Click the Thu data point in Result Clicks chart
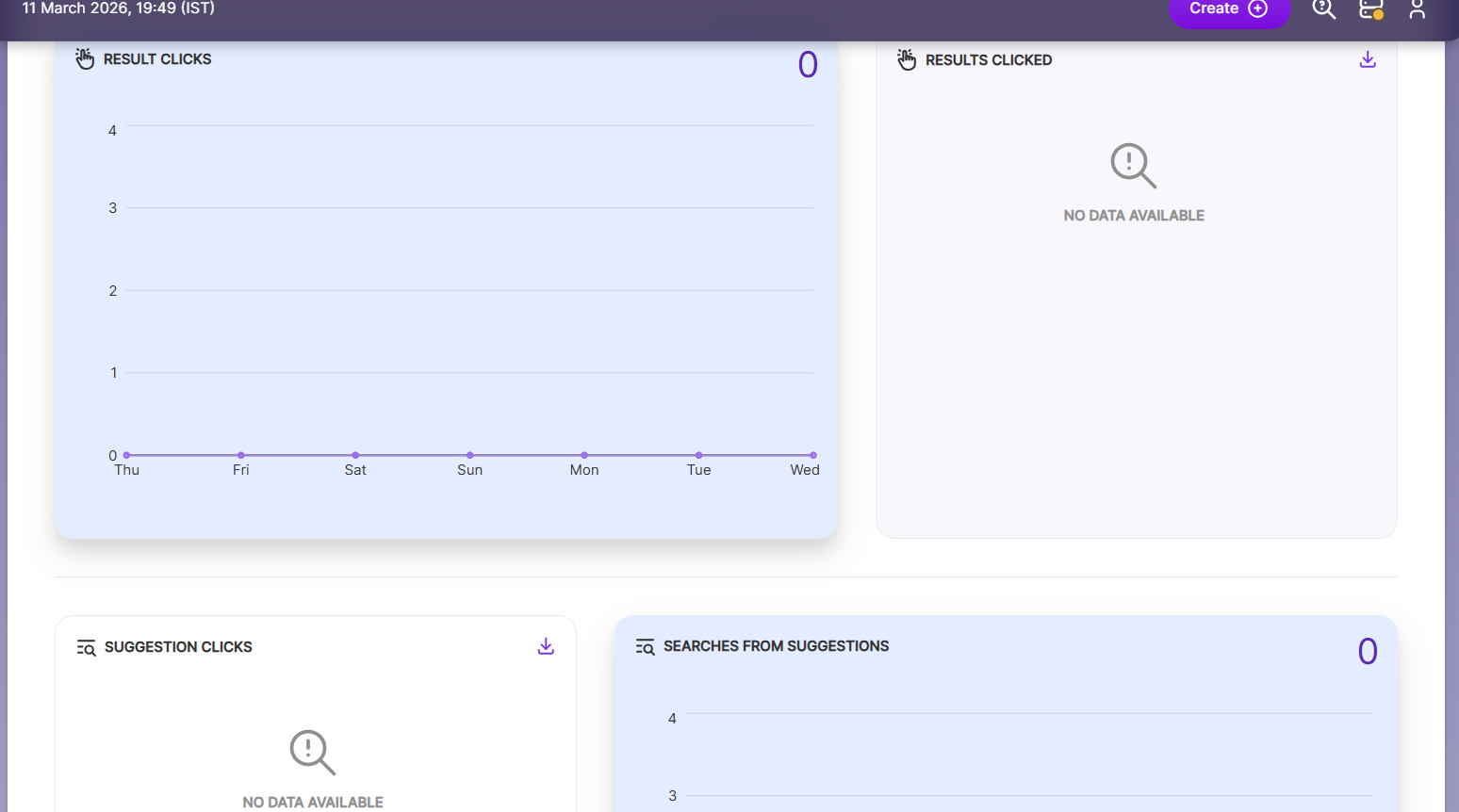1459x812 pixels. (126, 455)
